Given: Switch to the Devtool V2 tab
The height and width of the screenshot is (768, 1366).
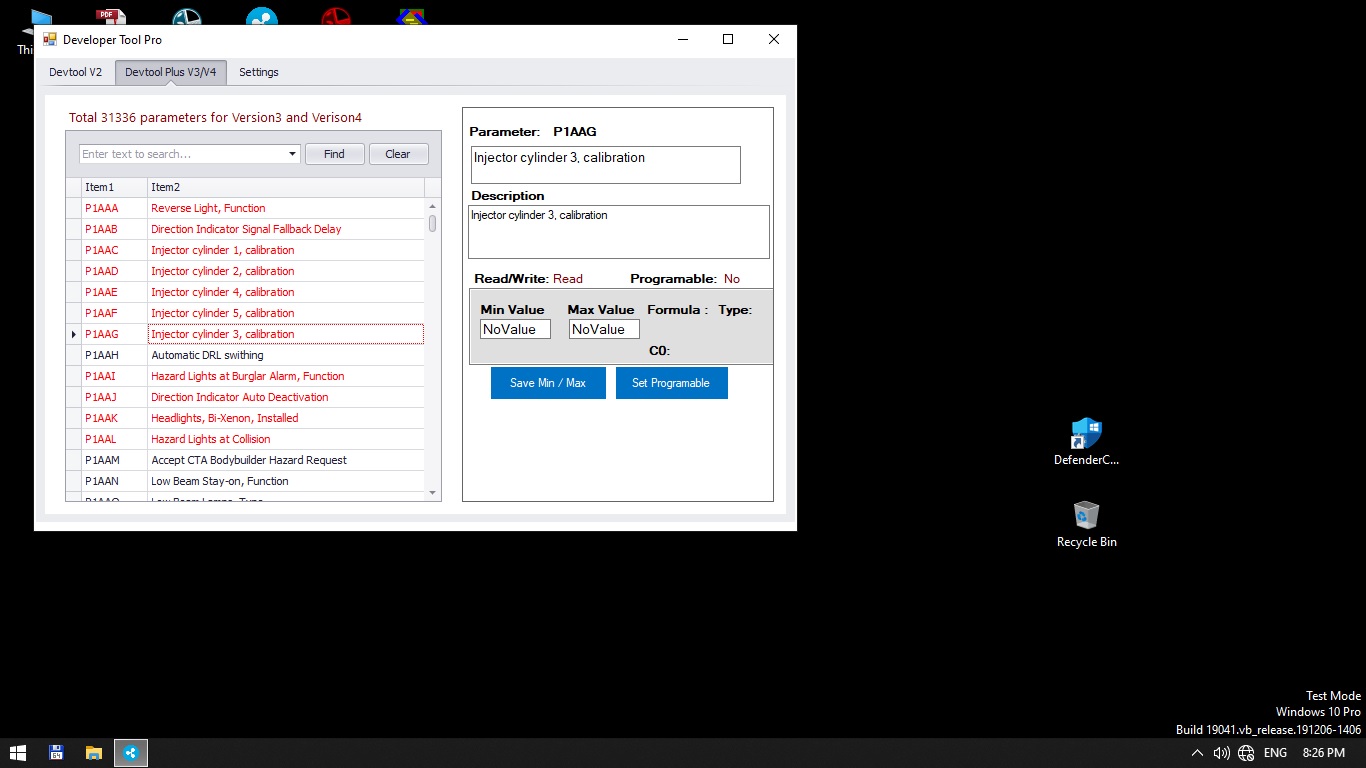Looking at the screenshot, I should click(x=75, y=72).
